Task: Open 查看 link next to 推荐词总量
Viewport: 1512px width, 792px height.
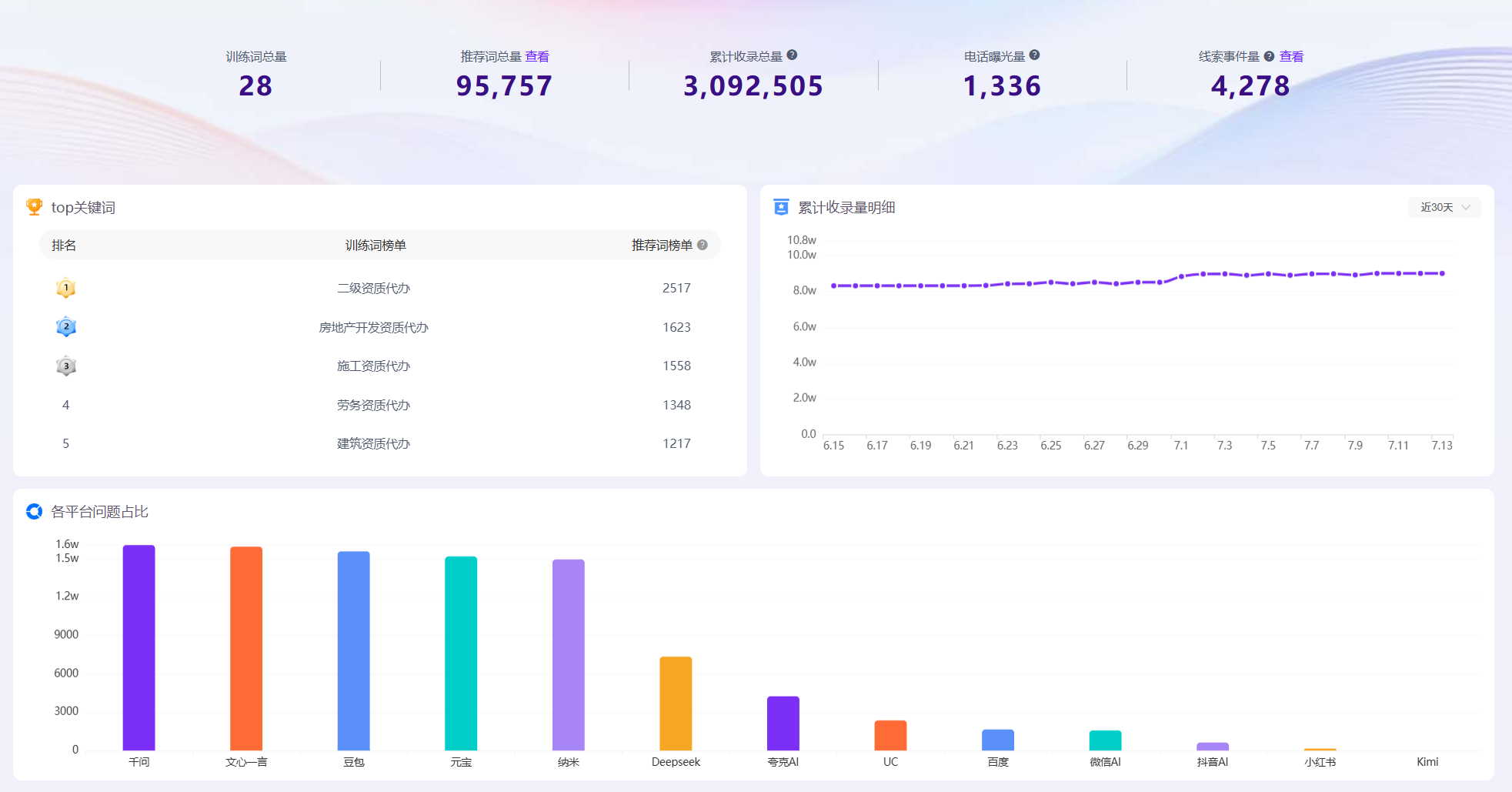Action: click(537, 56)
